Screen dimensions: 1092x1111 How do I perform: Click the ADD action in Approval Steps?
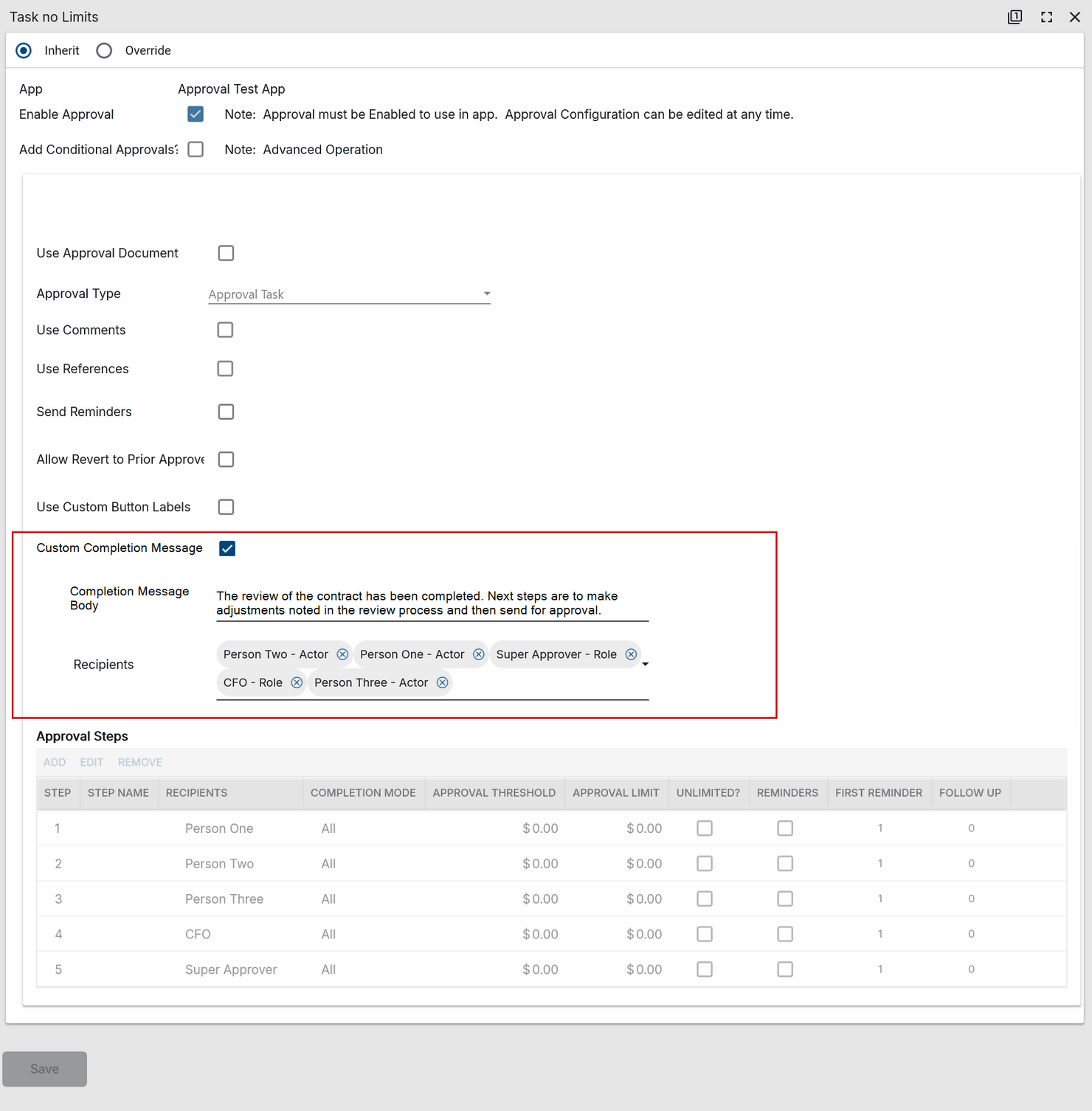click(55, 762)
